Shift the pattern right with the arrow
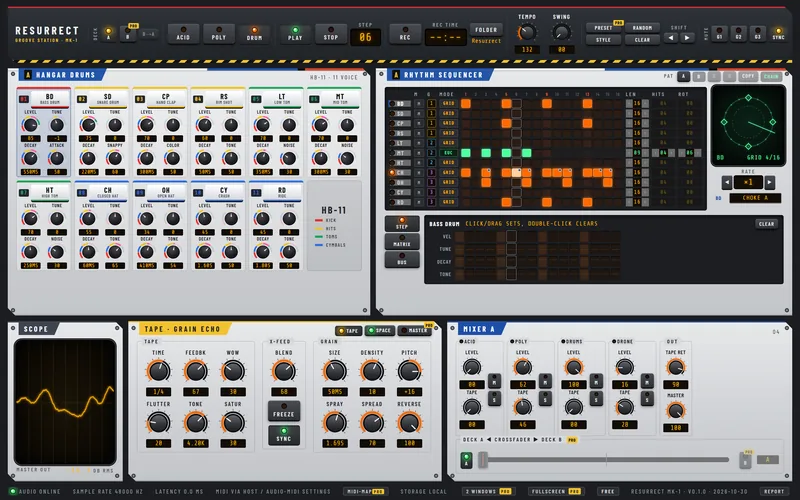Image resolution: width=800 pixels, height=500 pixels. (687, 38)
